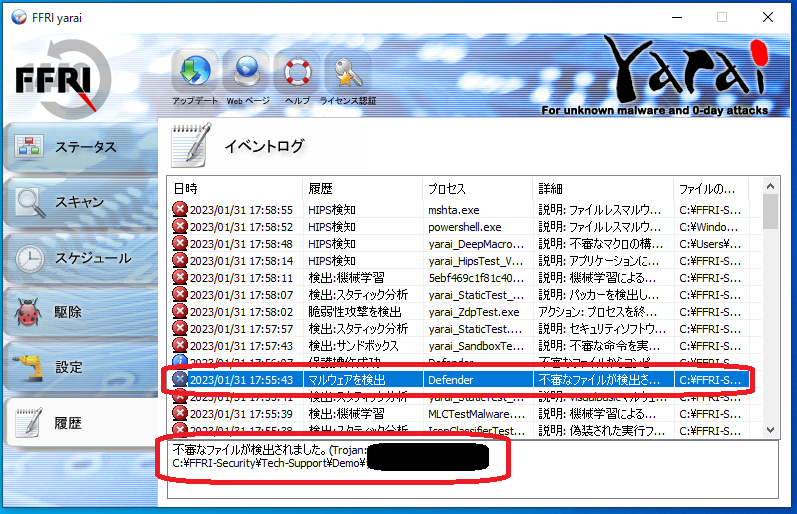Image resolution: width=797 pixels, height=514 pixels.
Task: Click the 駆除 ladybug icon
Action: pyautogui.click(x=29, y=312)
